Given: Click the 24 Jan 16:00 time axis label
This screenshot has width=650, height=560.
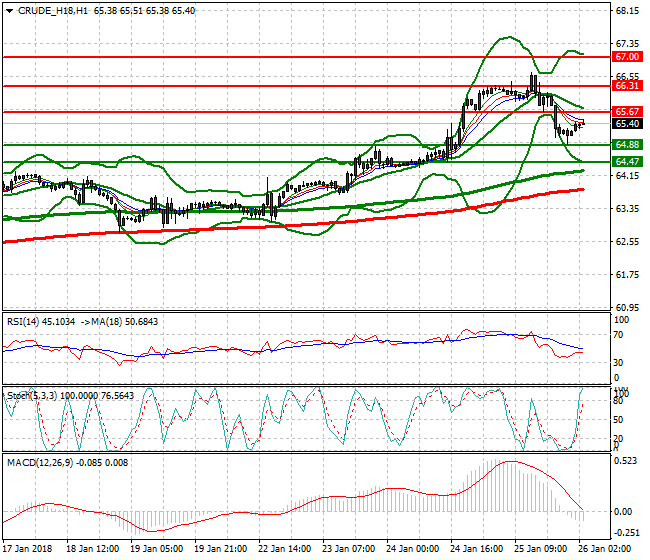Looking at the screenshot, I should pyautogui.click(x=478, y=549).
